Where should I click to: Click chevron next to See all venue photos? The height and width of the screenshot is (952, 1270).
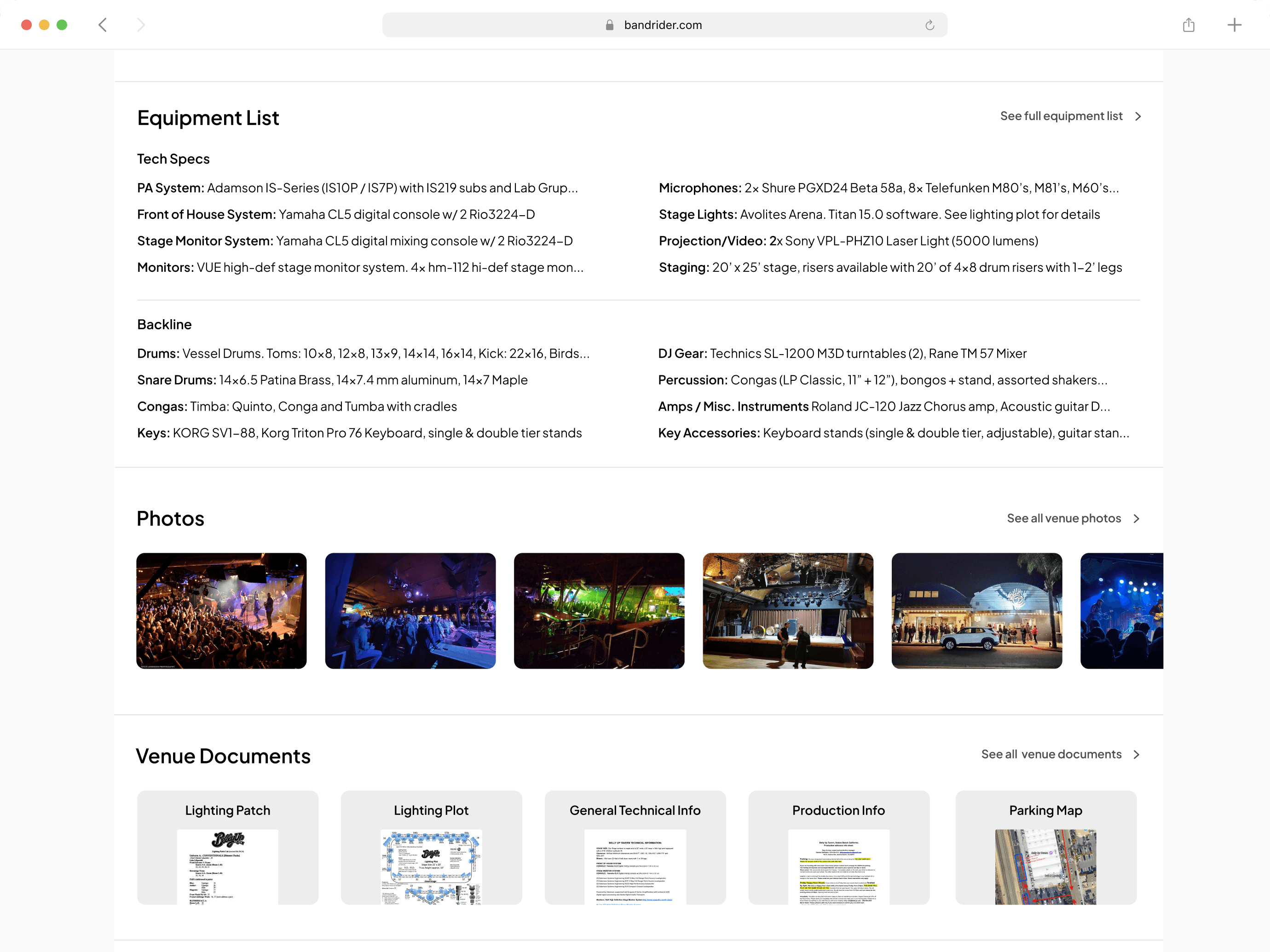coord(1136,519)
